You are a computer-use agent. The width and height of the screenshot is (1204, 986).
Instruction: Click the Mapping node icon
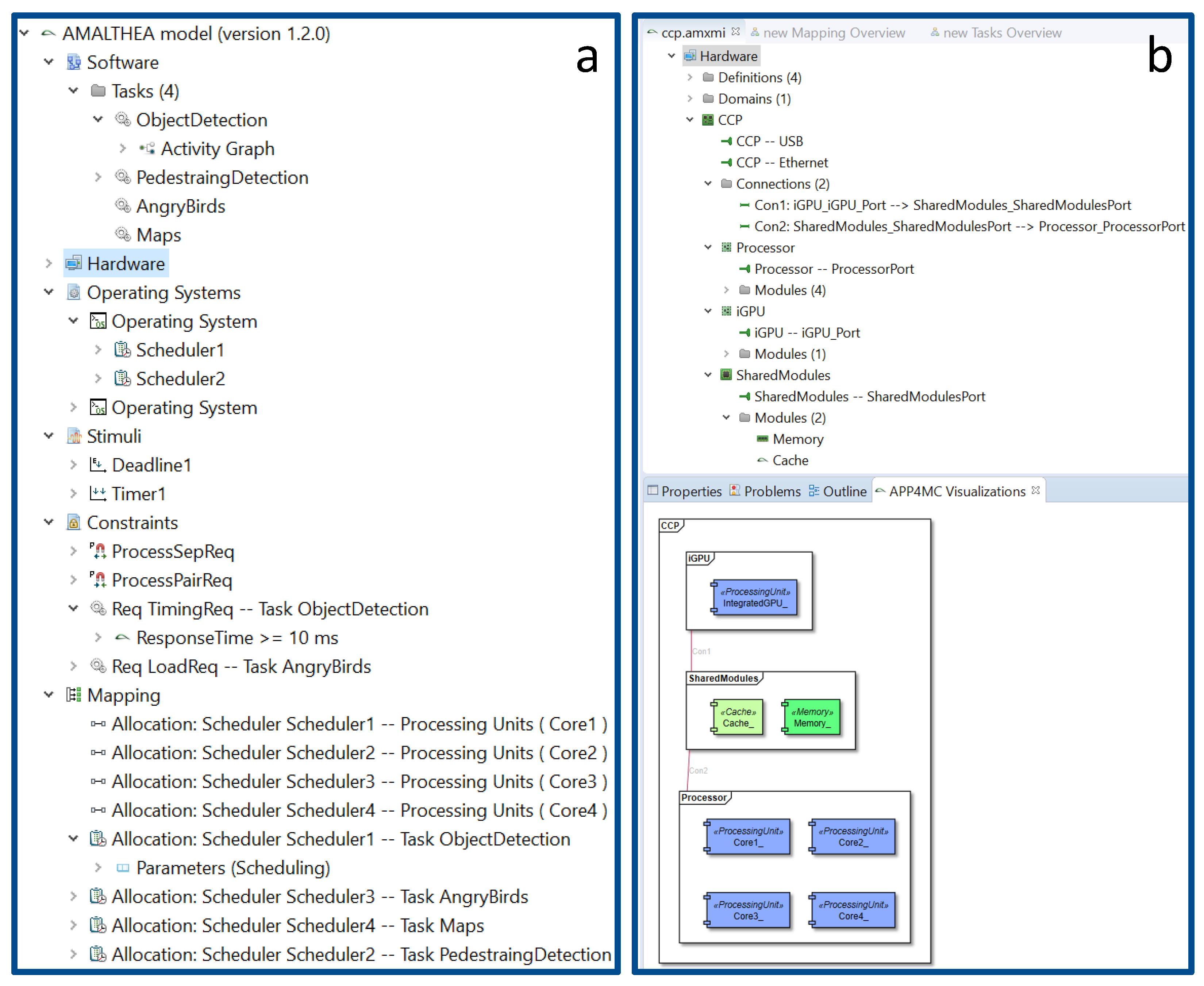pyautogui.click(x=73, y=695)
